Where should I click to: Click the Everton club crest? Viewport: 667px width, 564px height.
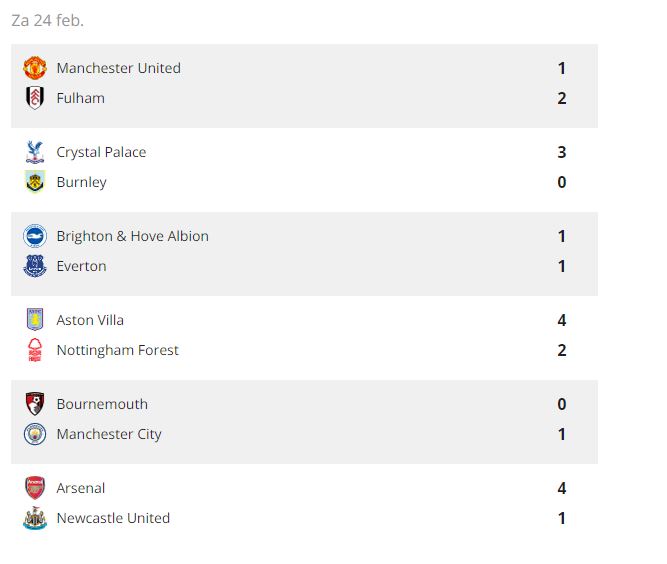point(35,266)
